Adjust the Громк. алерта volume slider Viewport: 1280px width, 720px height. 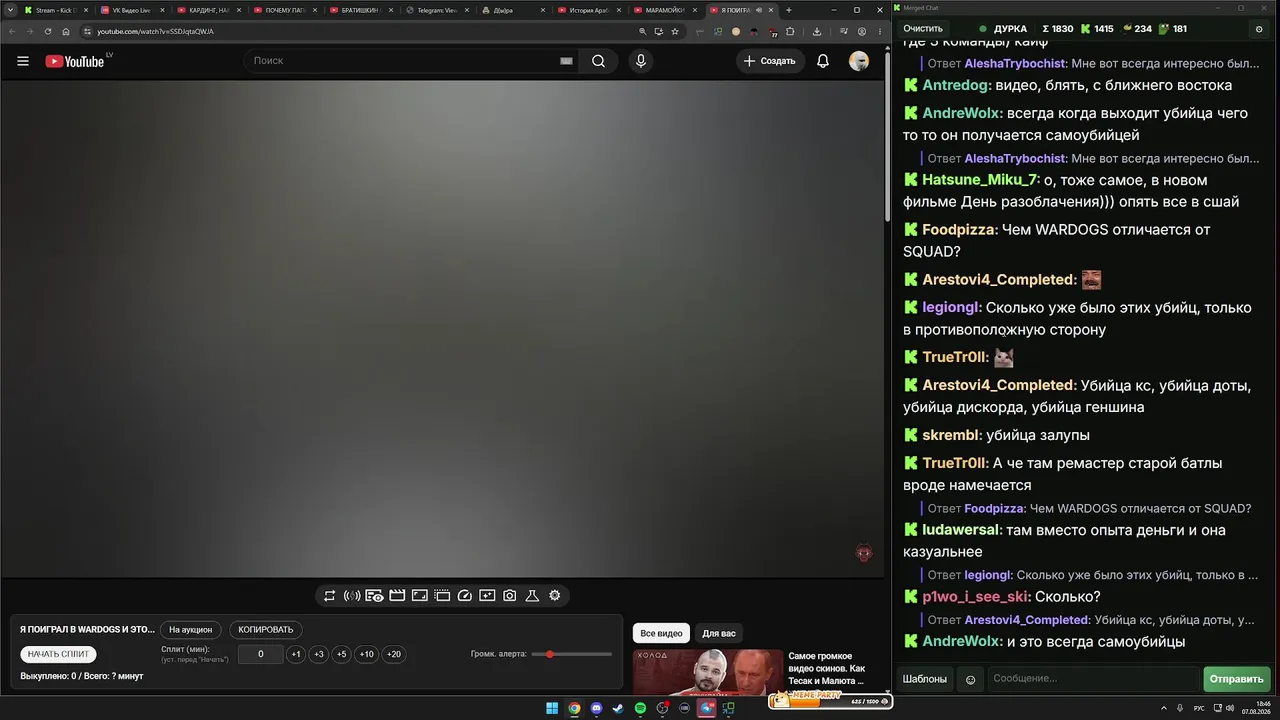pos(572,654)
